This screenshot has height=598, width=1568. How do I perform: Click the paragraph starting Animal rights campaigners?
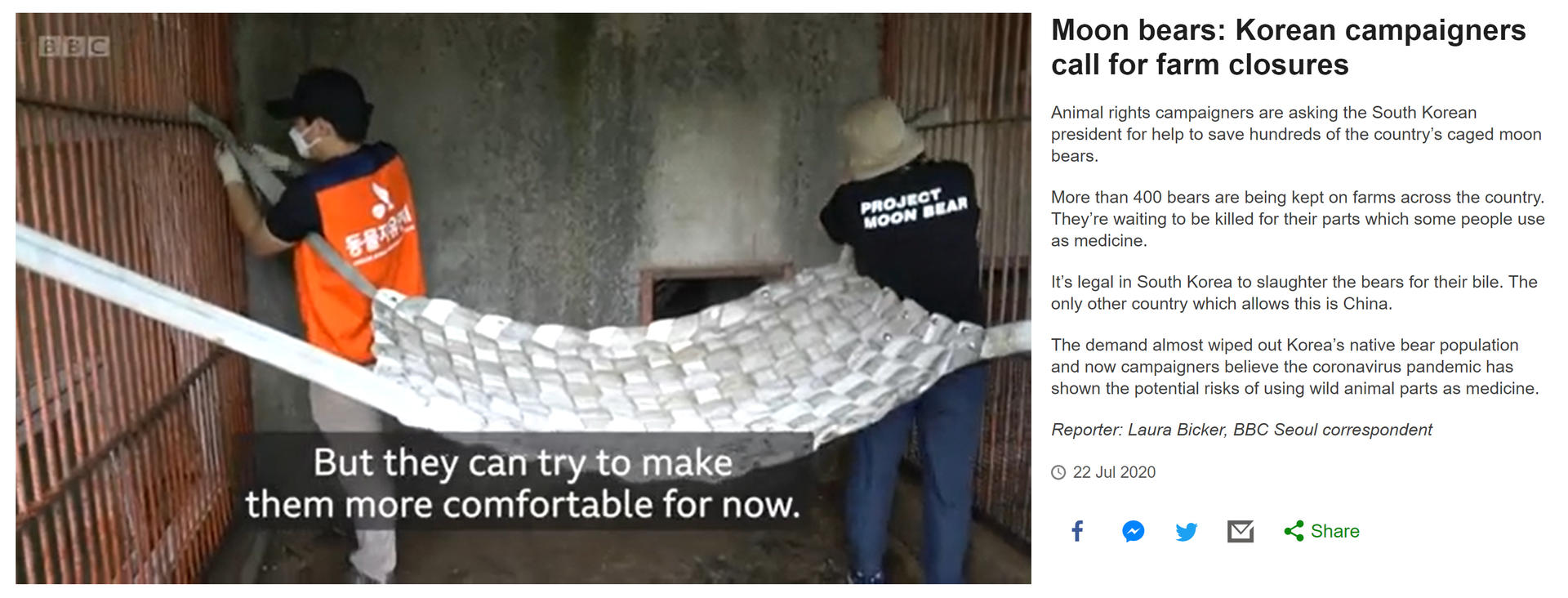pos(1296,134)
